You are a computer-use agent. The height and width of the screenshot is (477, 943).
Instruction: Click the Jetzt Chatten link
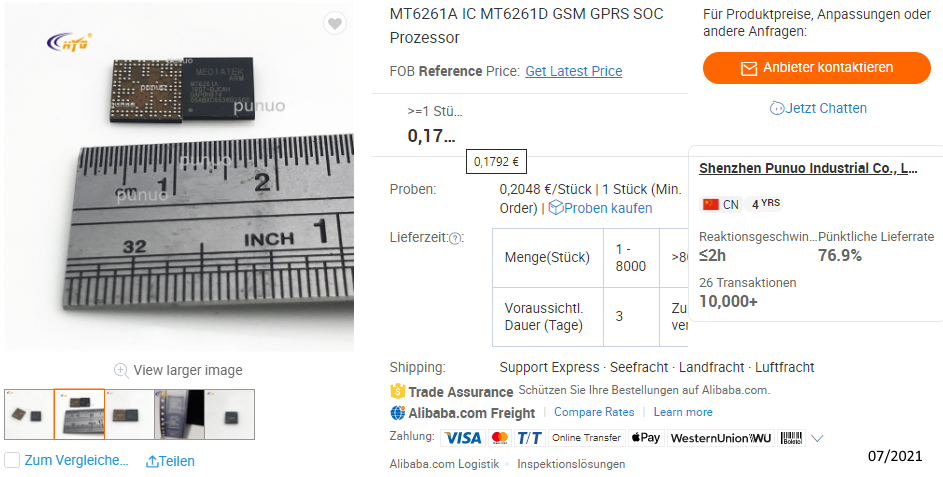tap(818, 108)
